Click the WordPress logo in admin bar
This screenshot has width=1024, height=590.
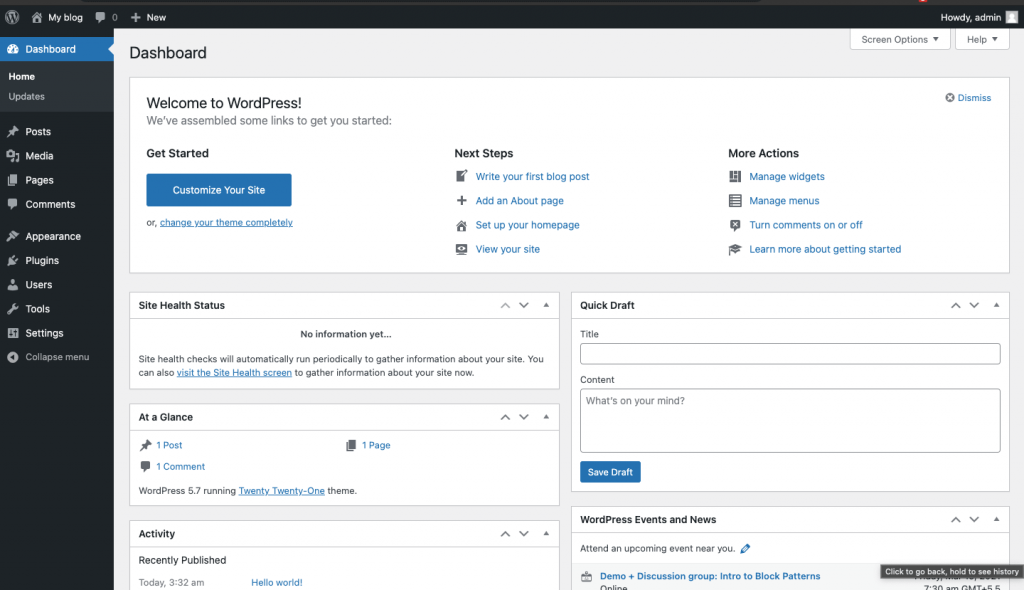pyautogui.click(x=12, y=18)
